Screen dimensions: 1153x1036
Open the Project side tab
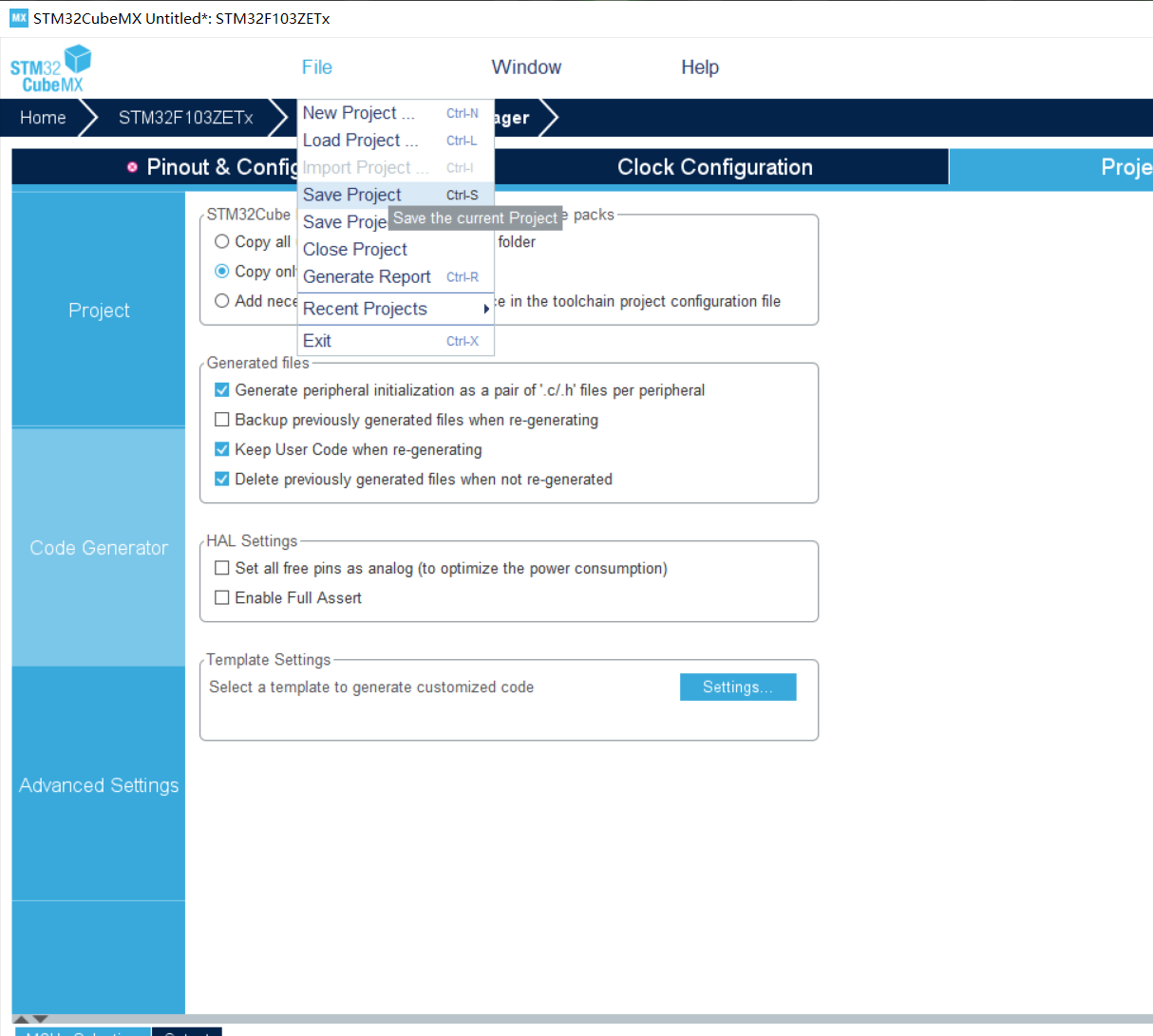(99, 311)
